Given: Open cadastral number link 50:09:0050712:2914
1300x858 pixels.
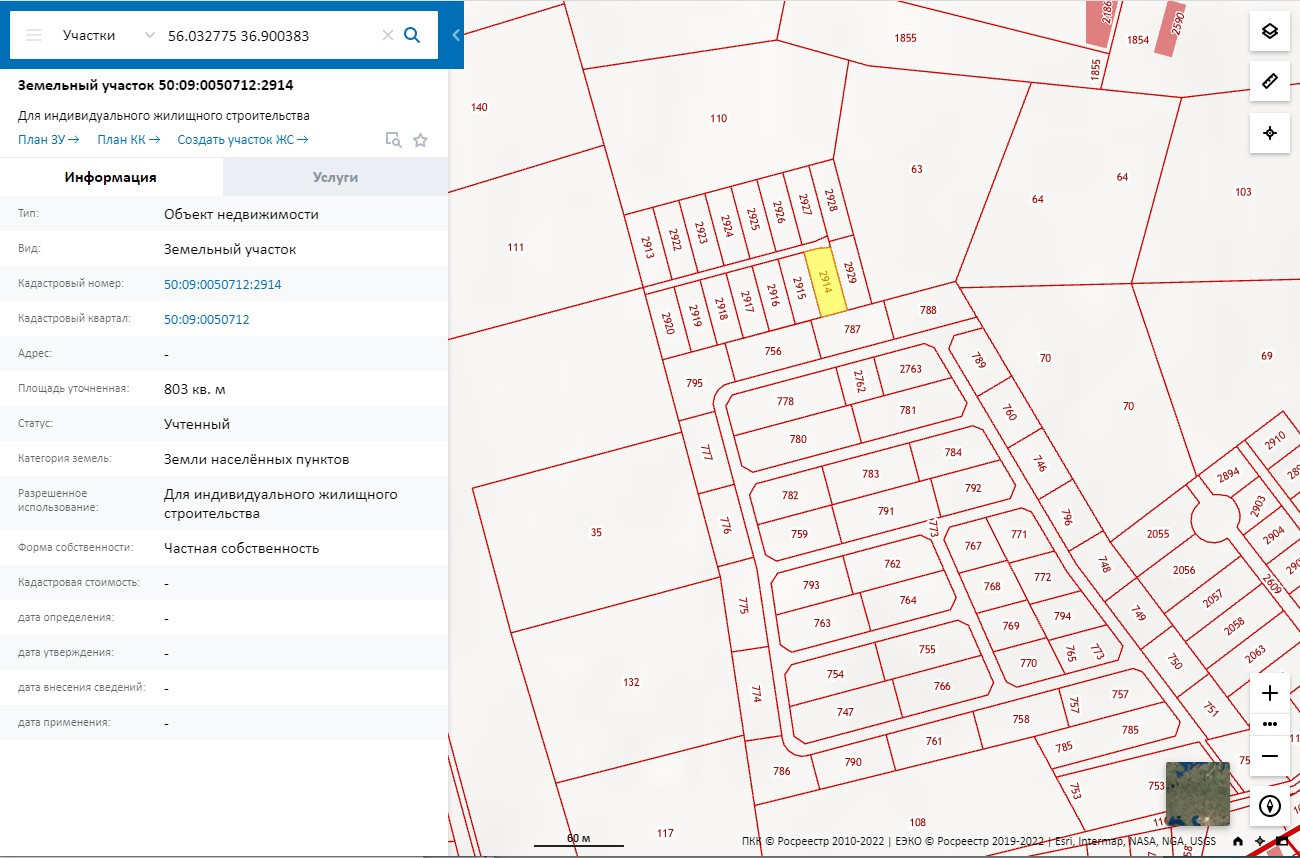Looking at the screenshot, I should (x=223, y=285).
